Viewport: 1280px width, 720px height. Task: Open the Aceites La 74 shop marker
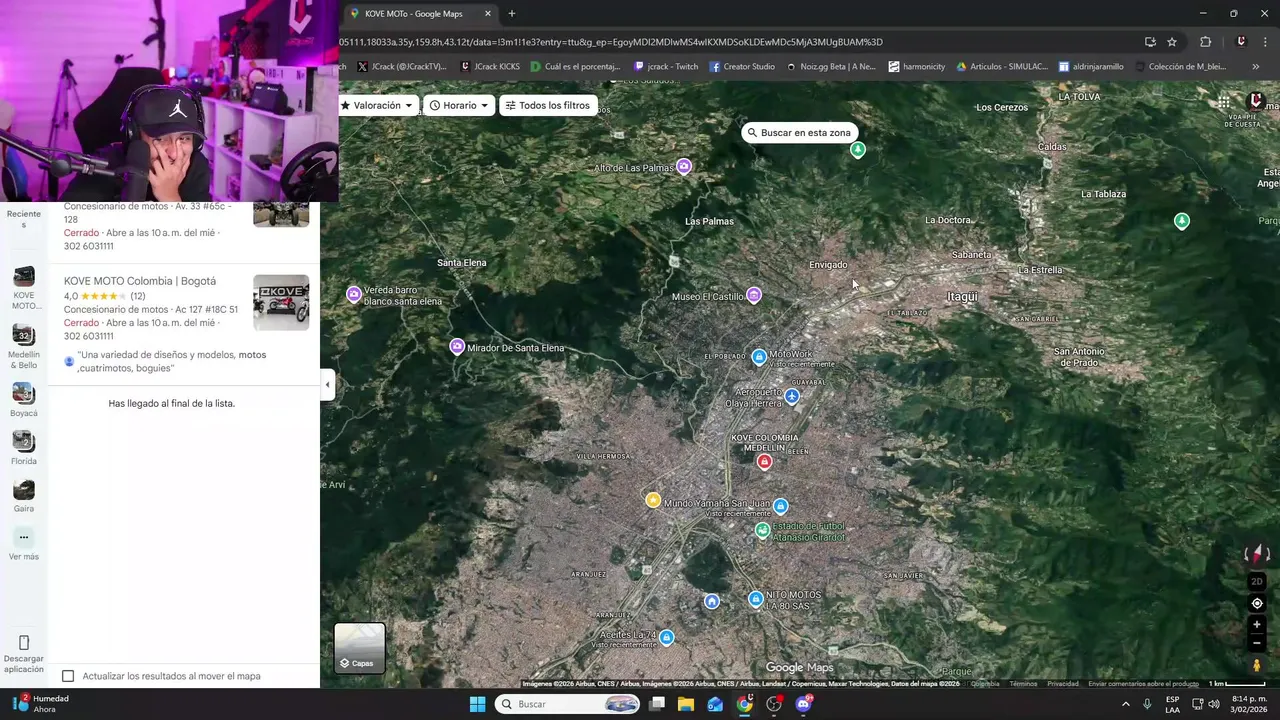click(667, 637)
